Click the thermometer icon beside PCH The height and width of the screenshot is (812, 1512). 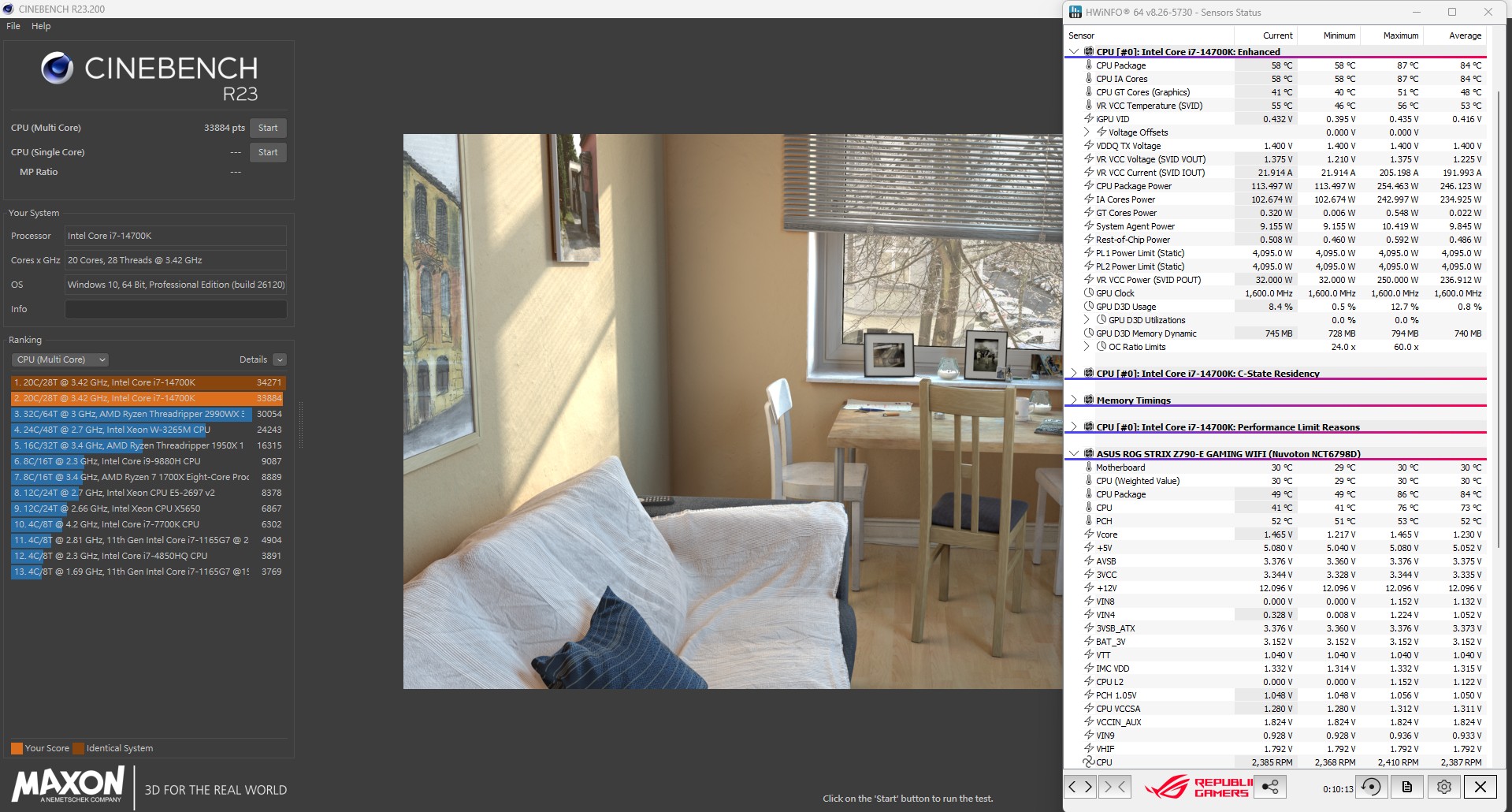(x=1089, y=520)
